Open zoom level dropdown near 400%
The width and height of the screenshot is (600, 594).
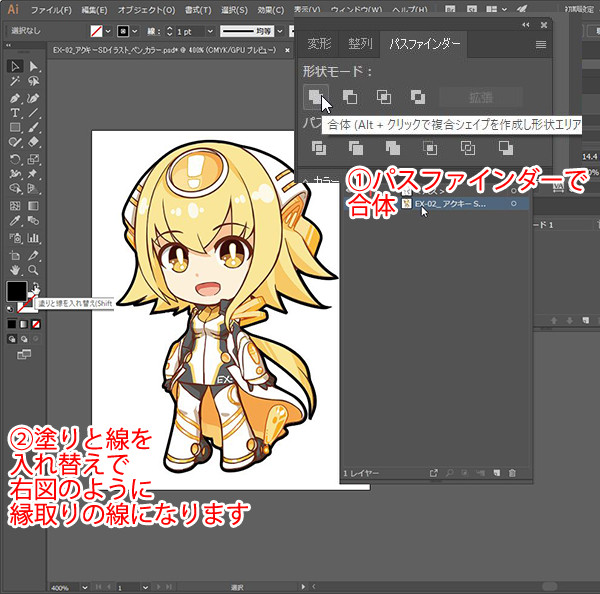(85, 587)
